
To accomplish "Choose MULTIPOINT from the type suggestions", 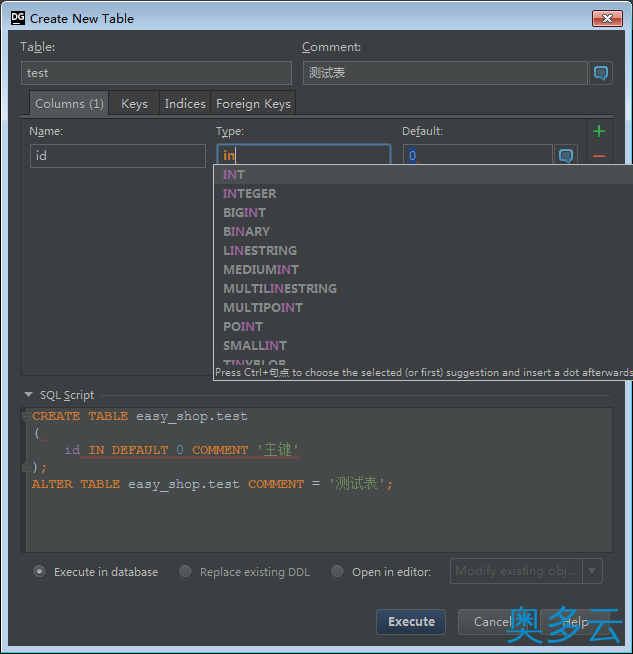I will [x=423, y=307].
